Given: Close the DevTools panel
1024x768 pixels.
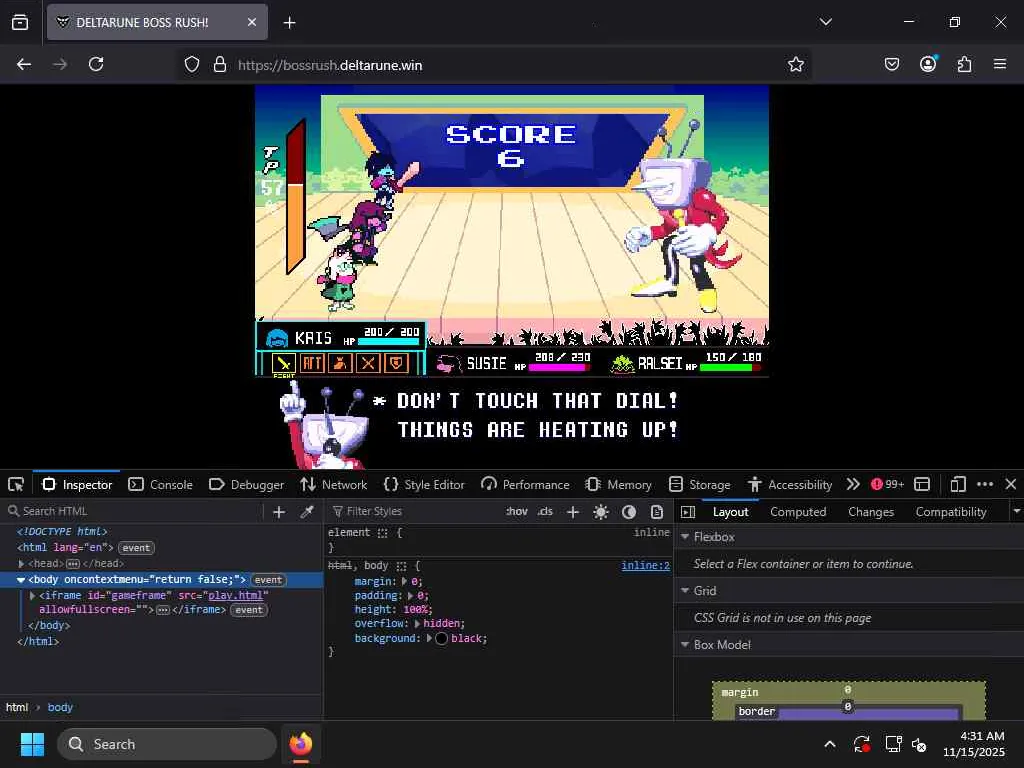Looking at the screenshot, I should coord(1011,484).
